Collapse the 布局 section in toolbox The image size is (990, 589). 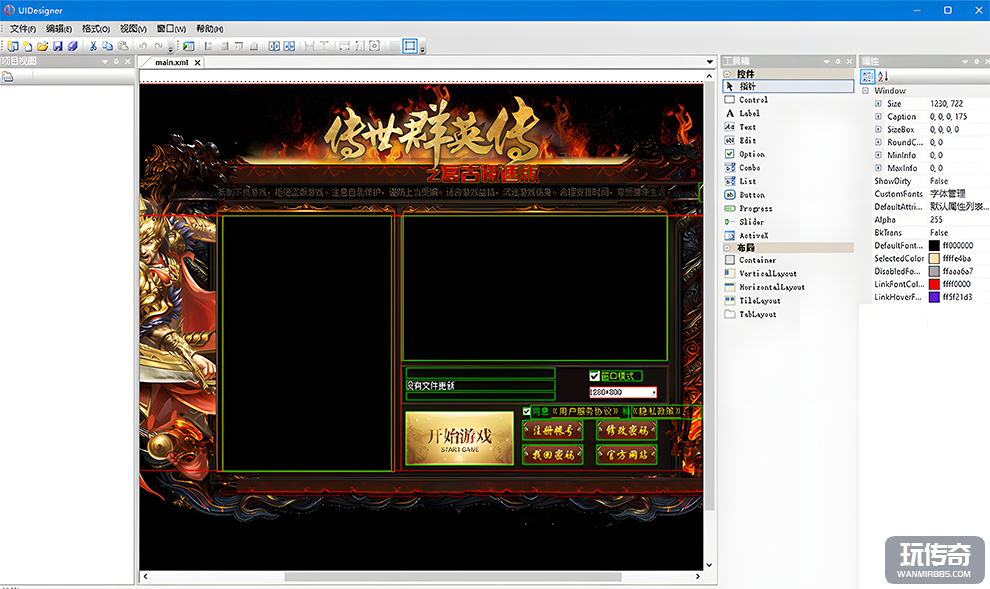[727, 247]
